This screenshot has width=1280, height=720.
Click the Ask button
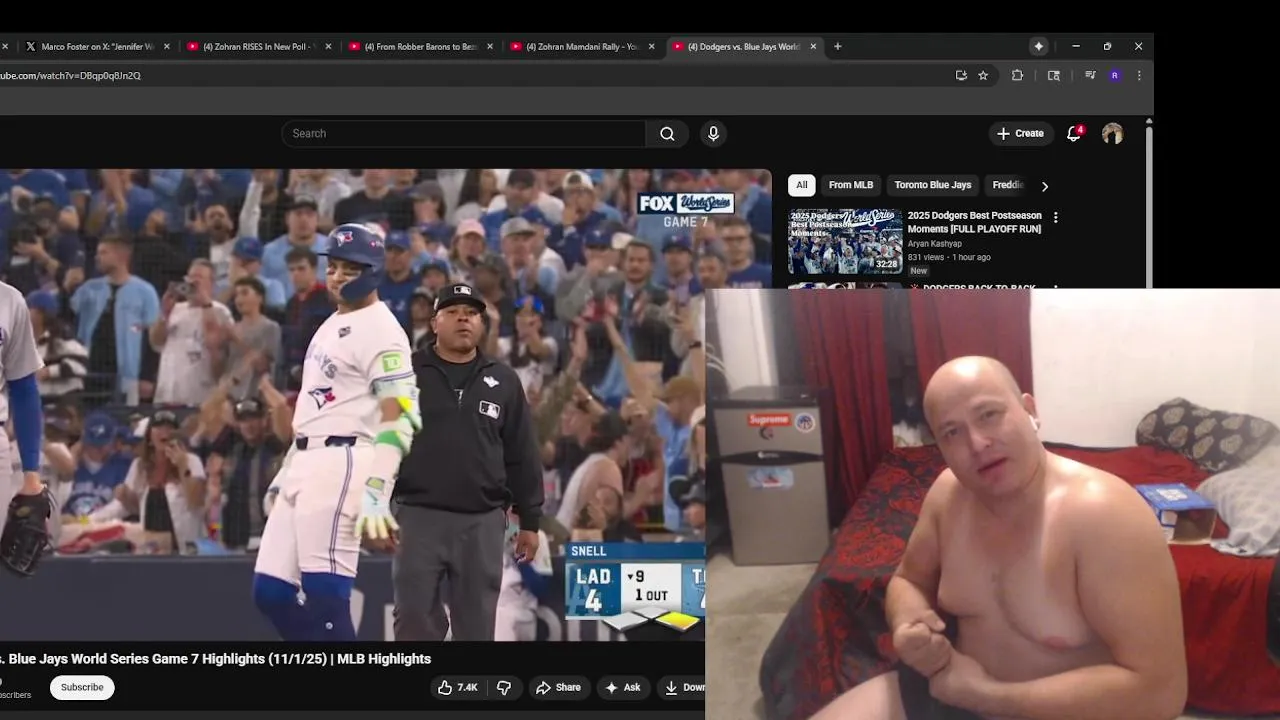coord(623,688)
